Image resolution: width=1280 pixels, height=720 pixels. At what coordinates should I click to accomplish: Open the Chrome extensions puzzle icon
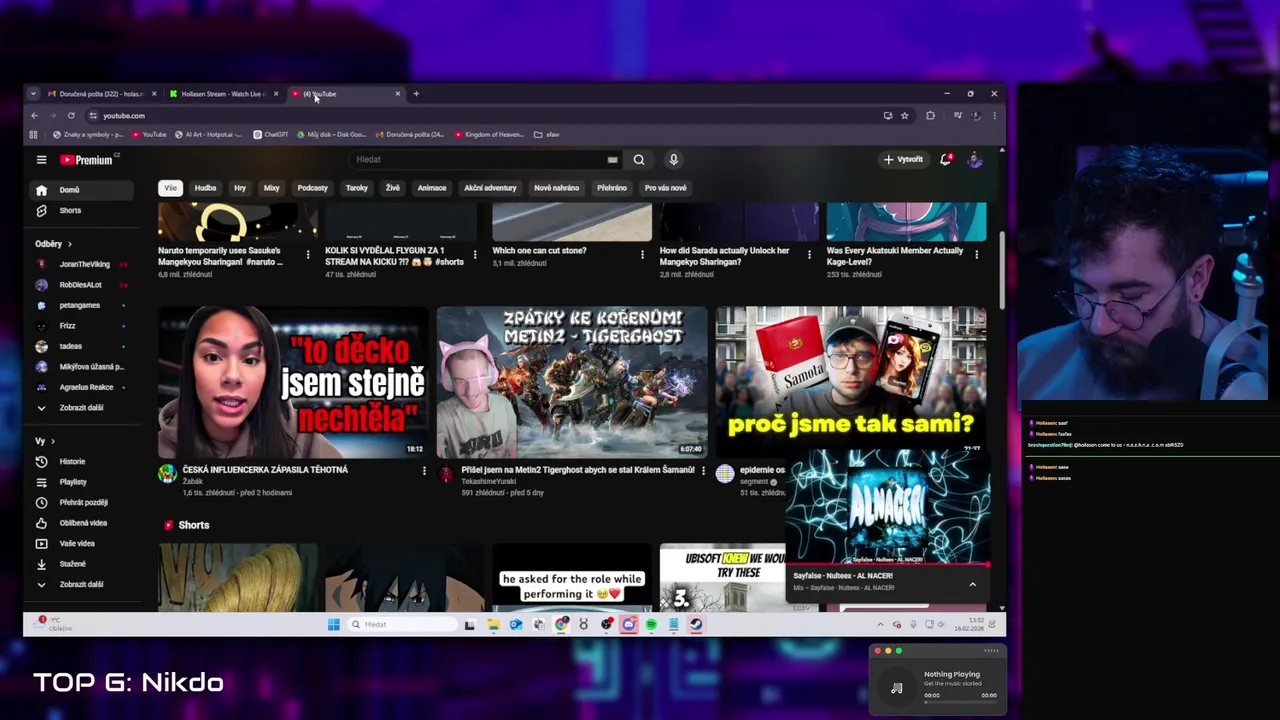[x=930, y=116]
